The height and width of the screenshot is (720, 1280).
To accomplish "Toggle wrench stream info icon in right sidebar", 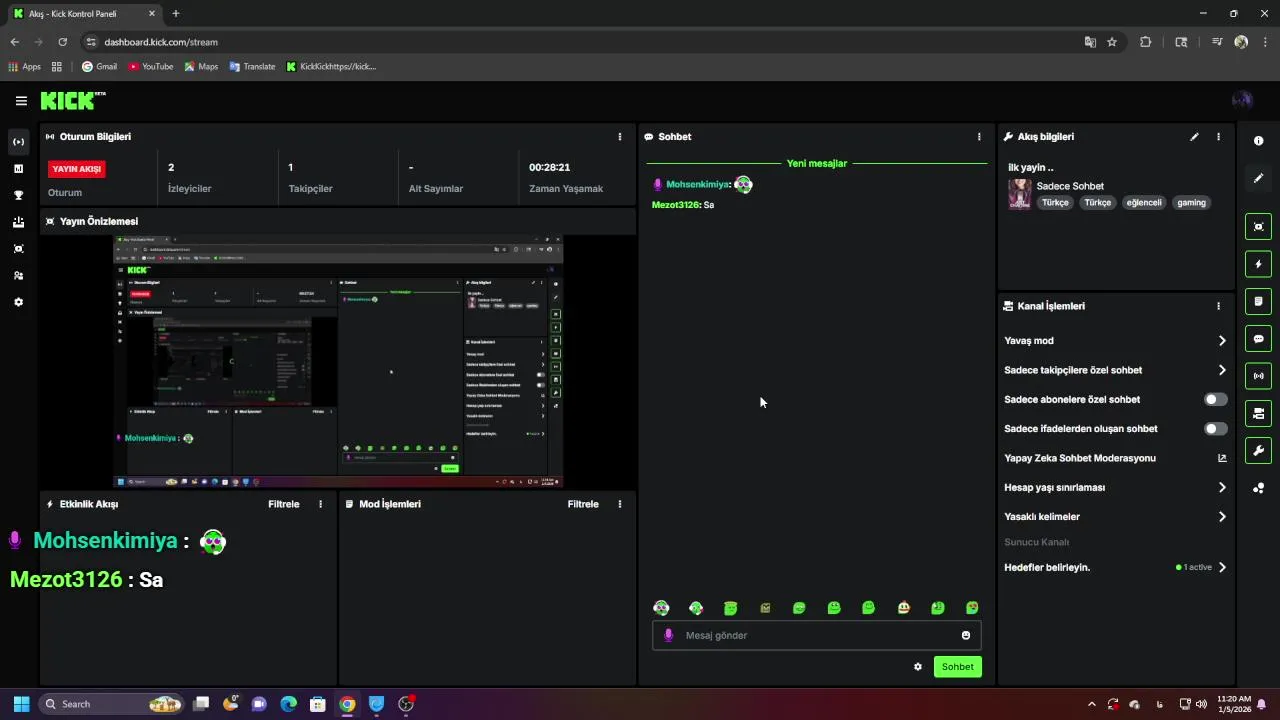I will coord(1258,450).
